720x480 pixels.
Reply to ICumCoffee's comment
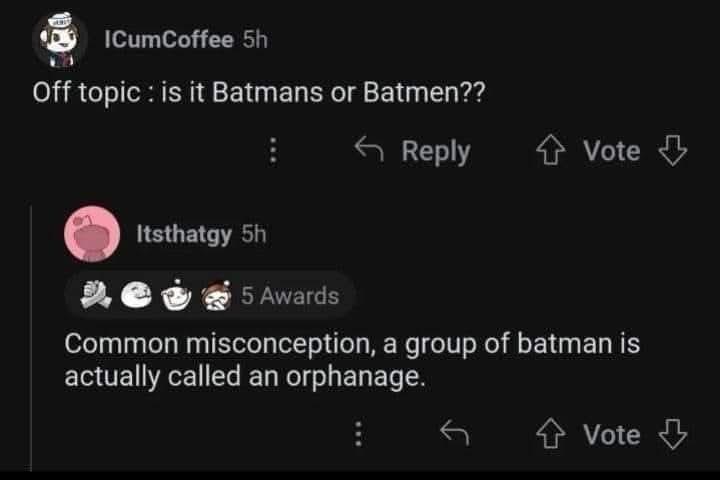tap(412, 151)
